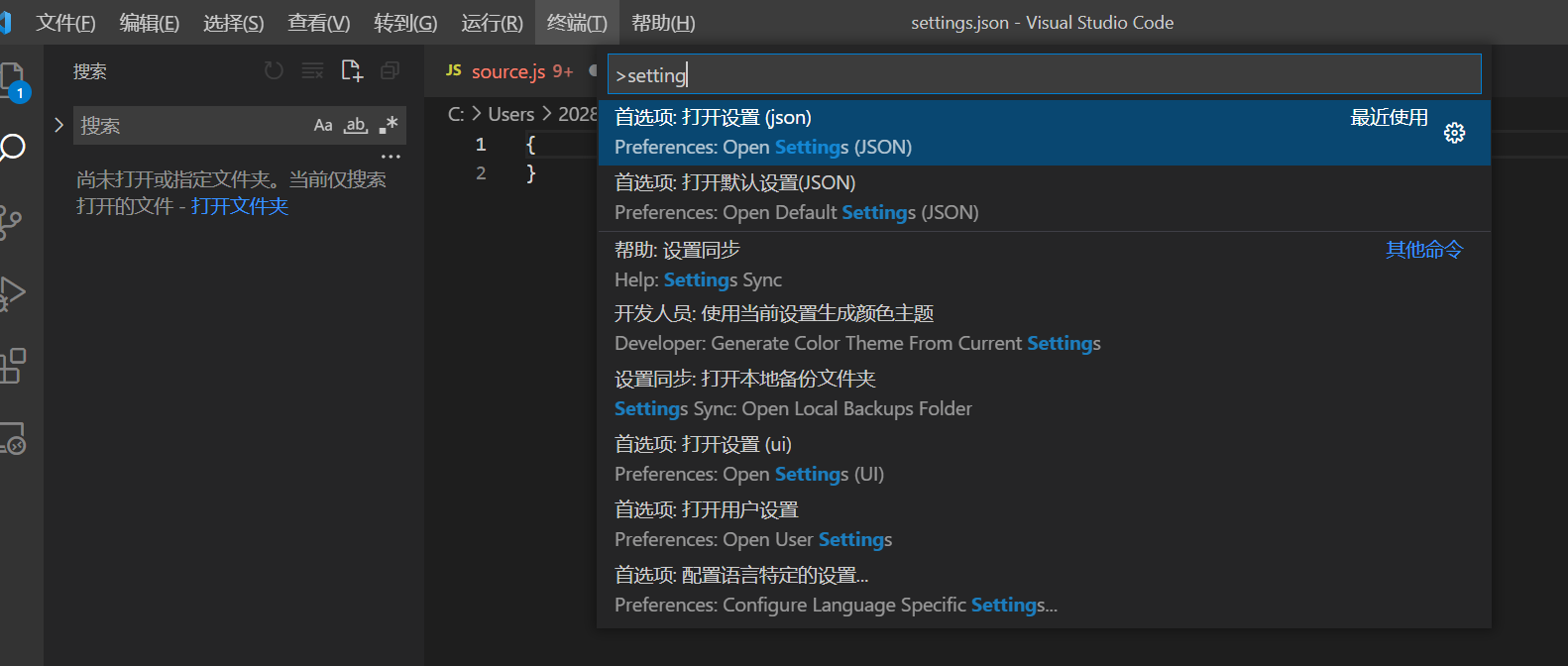This screenshot has width=1568, height=666.
Task: Open the Remote Explorer view
Action: pos(12,439)
